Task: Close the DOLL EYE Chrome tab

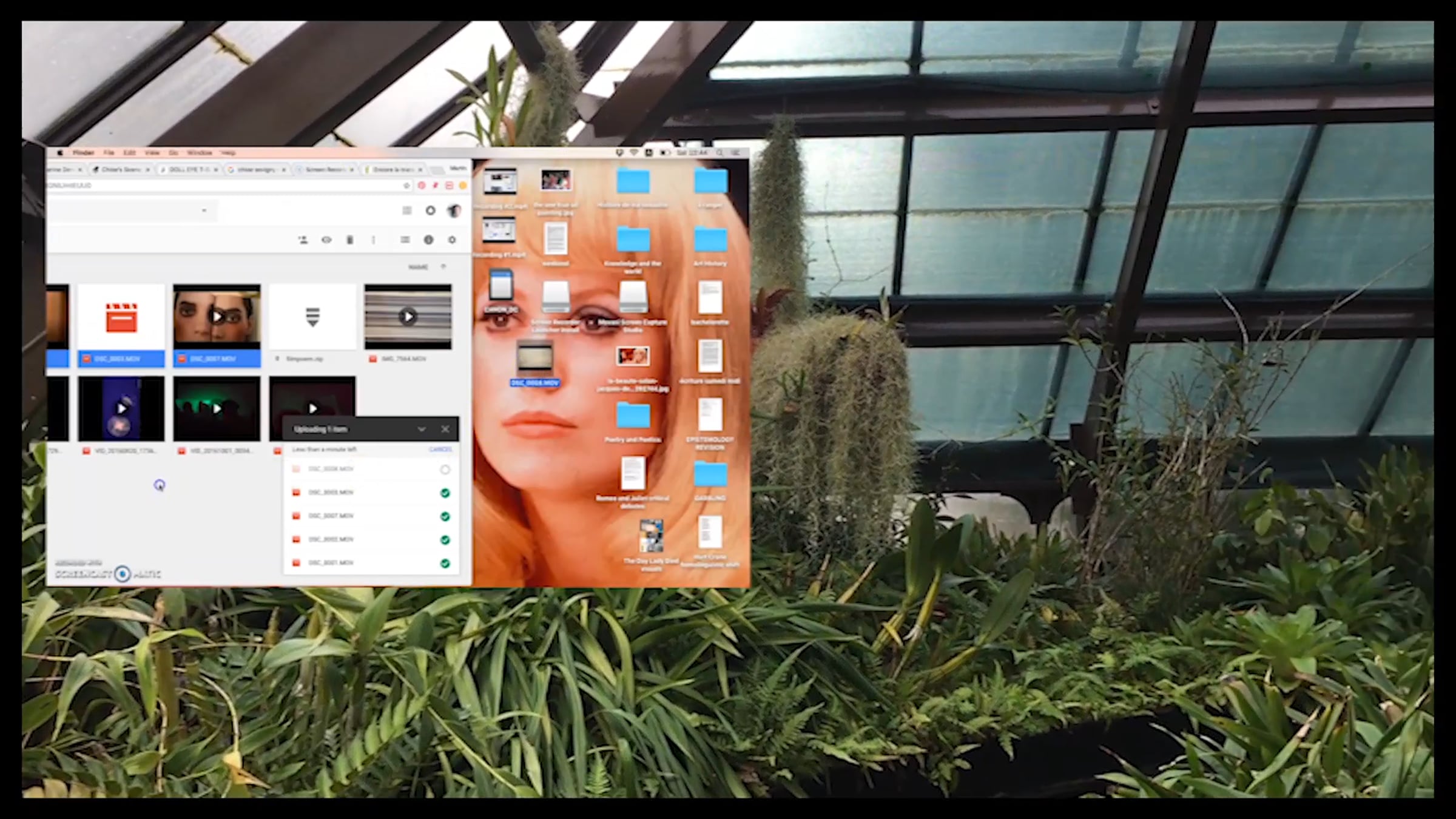Action: pos(215,170)
